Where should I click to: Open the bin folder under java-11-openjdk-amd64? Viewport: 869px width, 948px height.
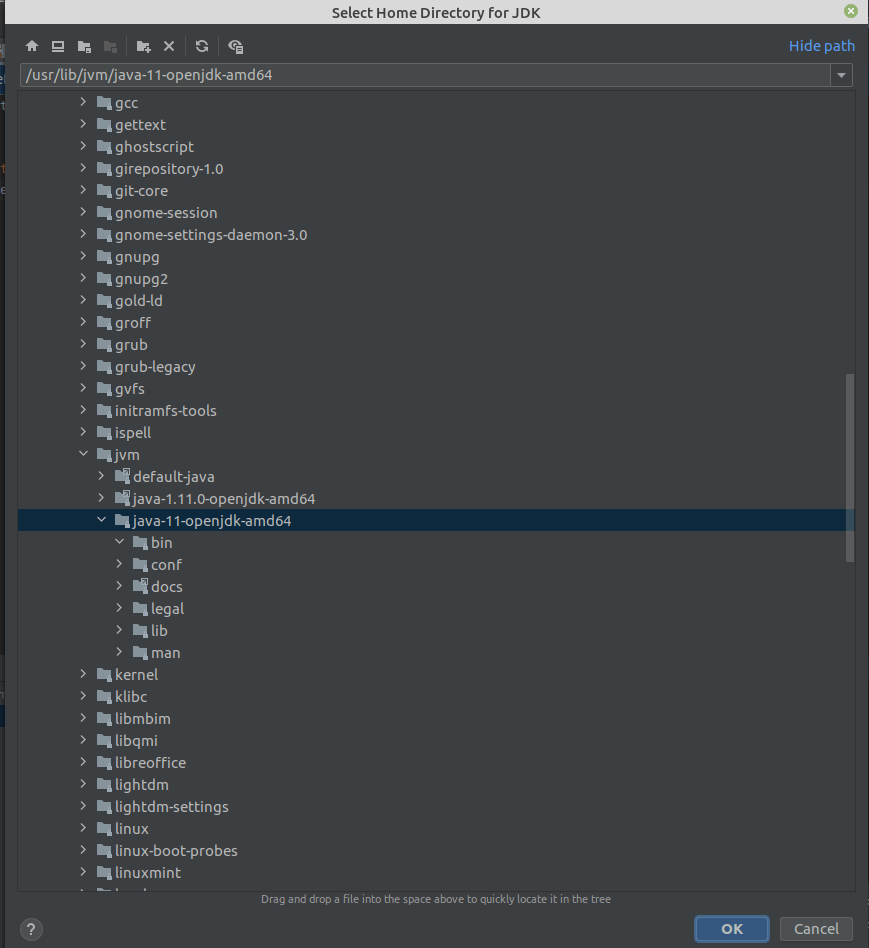pos(160,542)
